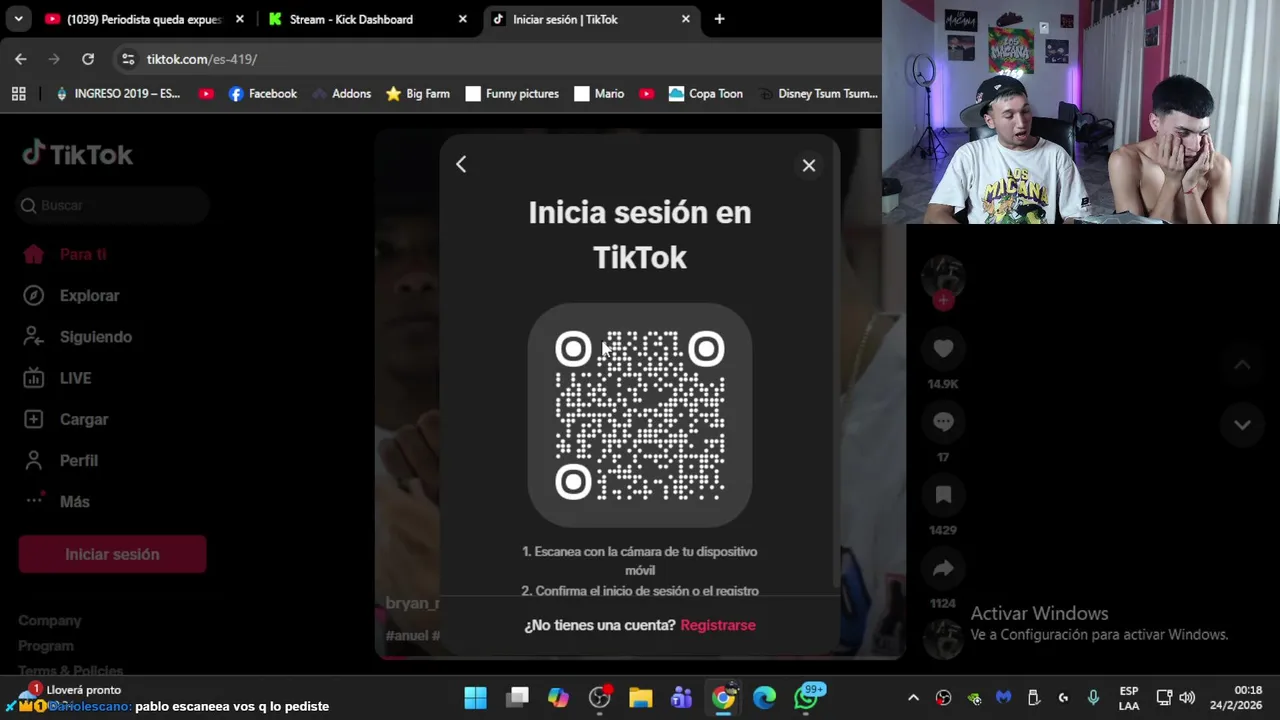Click the Malwarebytes tray icon

[x=1004, y=698]
